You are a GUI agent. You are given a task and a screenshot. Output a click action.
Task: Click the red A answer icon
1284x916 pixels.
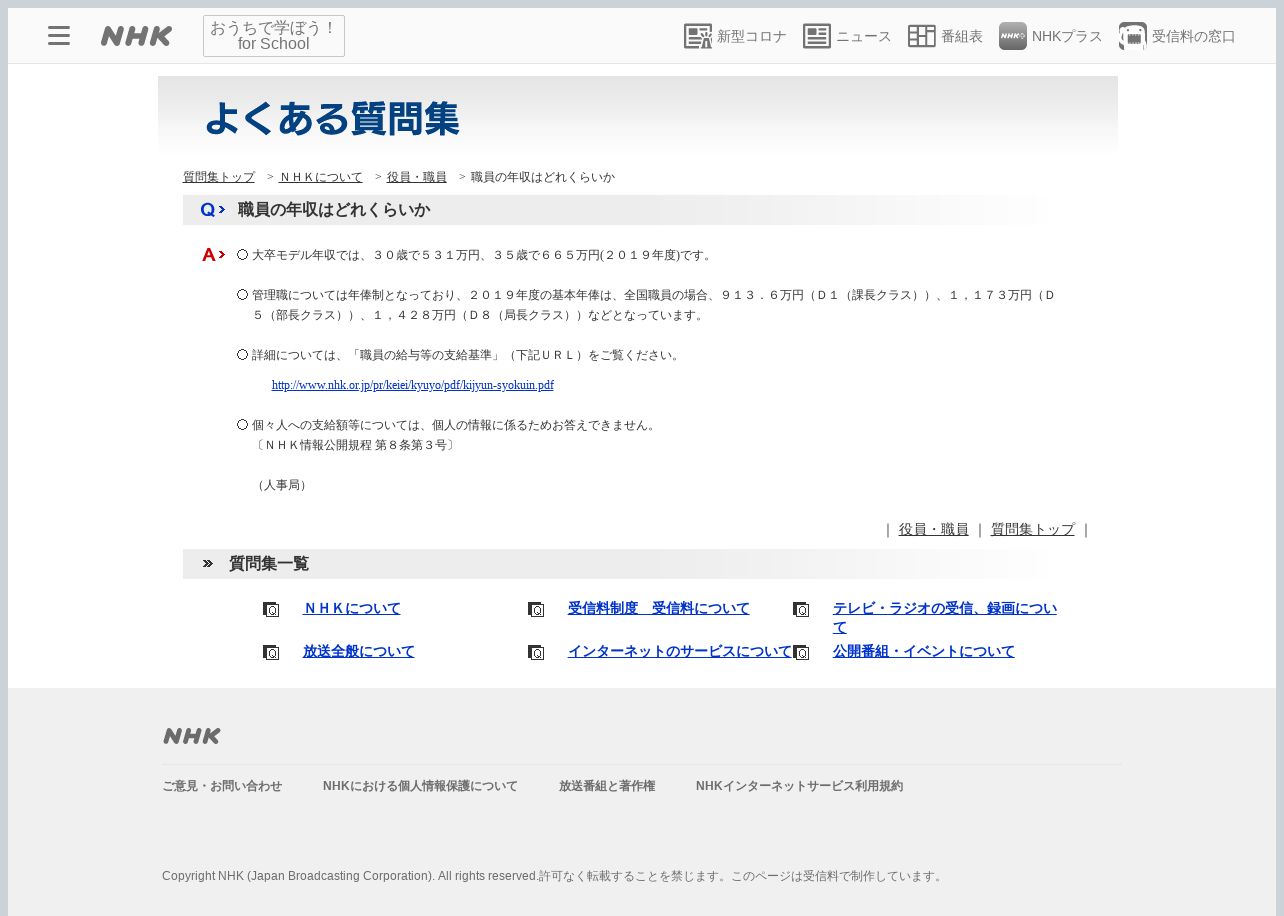[213, 255]
